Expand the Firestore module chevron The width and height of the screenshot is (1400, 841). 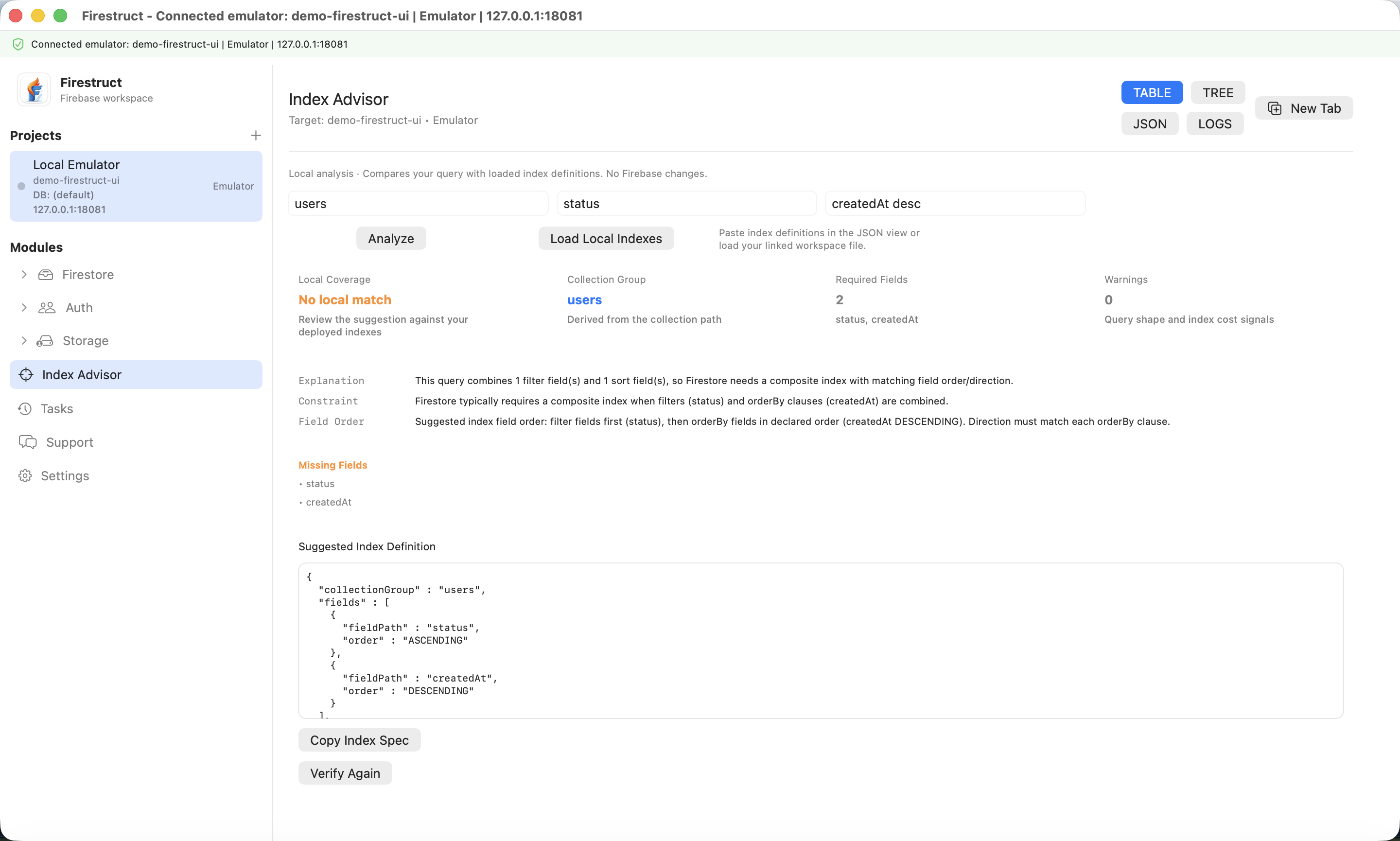click(24, 275)
